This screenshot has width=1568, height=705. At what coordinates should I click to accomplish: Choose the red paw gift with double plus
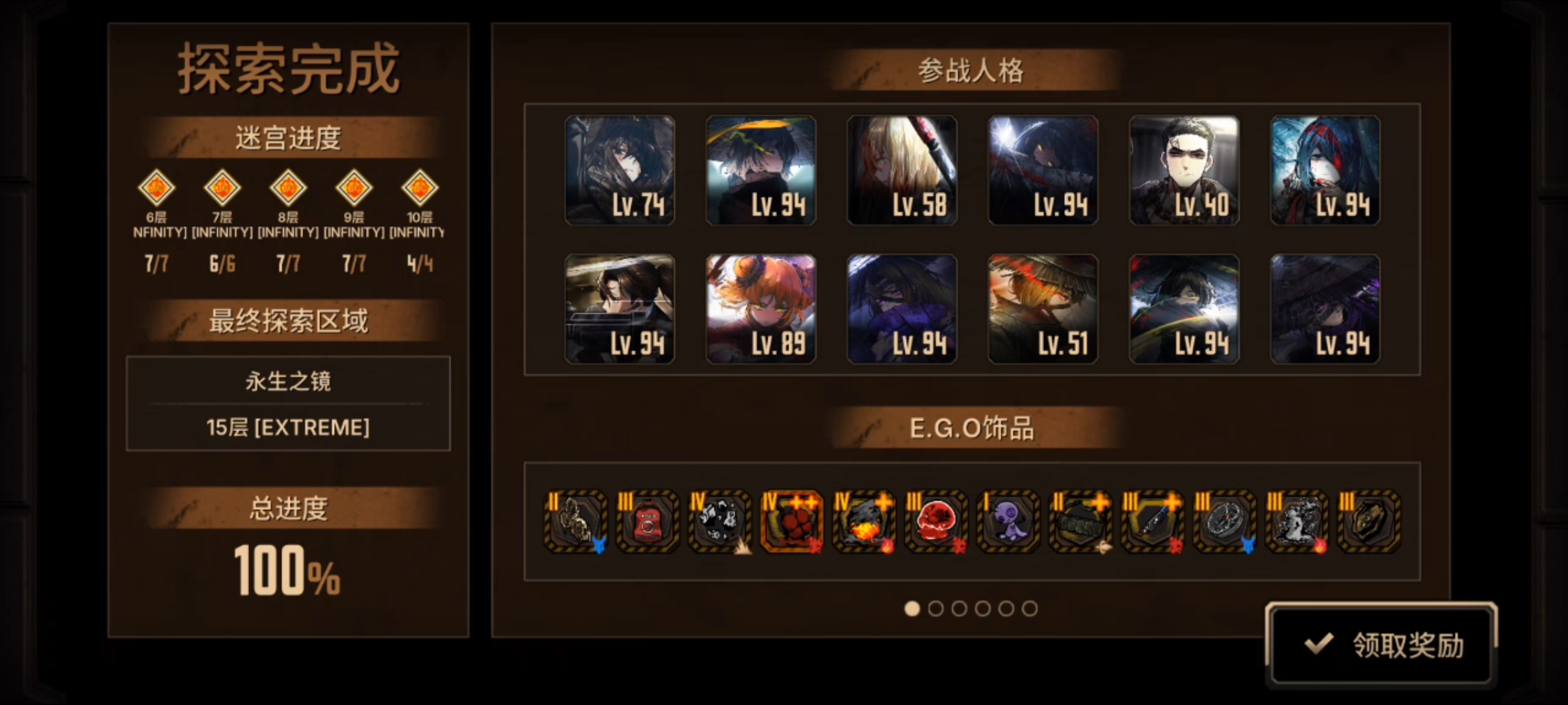[x=792, y=522]
